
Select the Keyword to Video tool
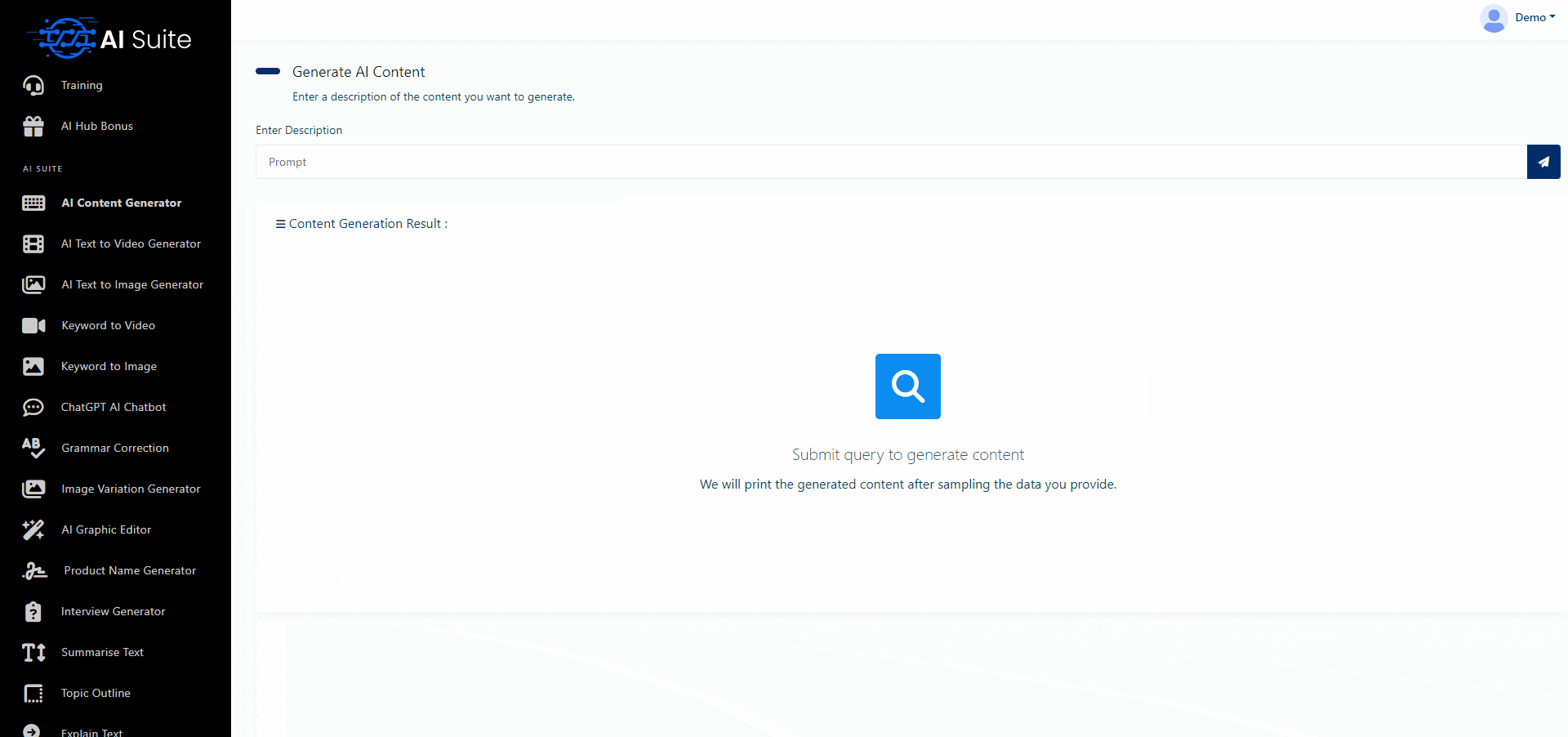[108, 325]
